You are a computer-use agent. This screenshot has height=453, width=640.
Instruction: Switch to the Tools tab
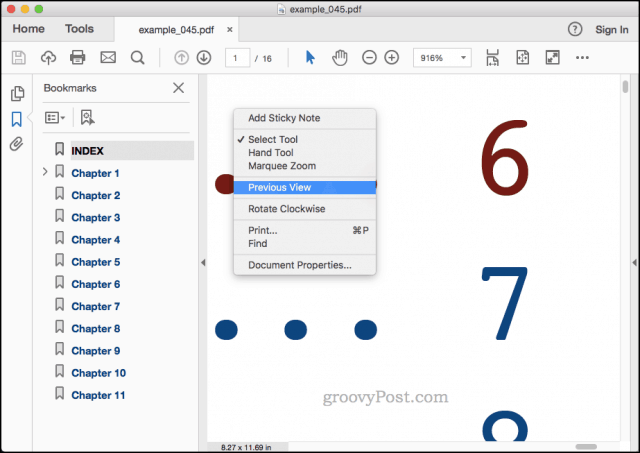79,29
